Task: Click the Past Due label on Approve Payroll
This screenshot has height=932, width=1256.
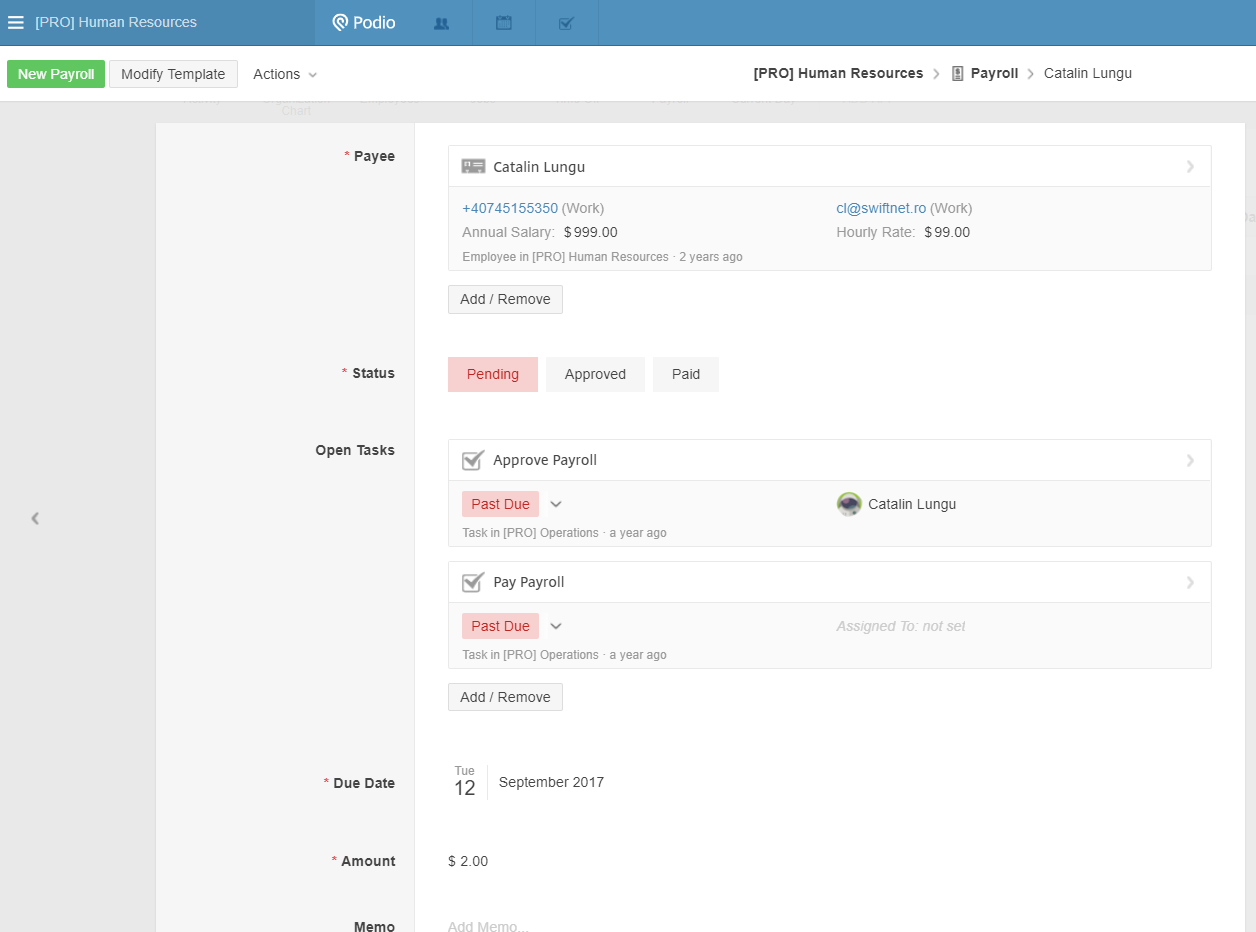Action: 500,504
